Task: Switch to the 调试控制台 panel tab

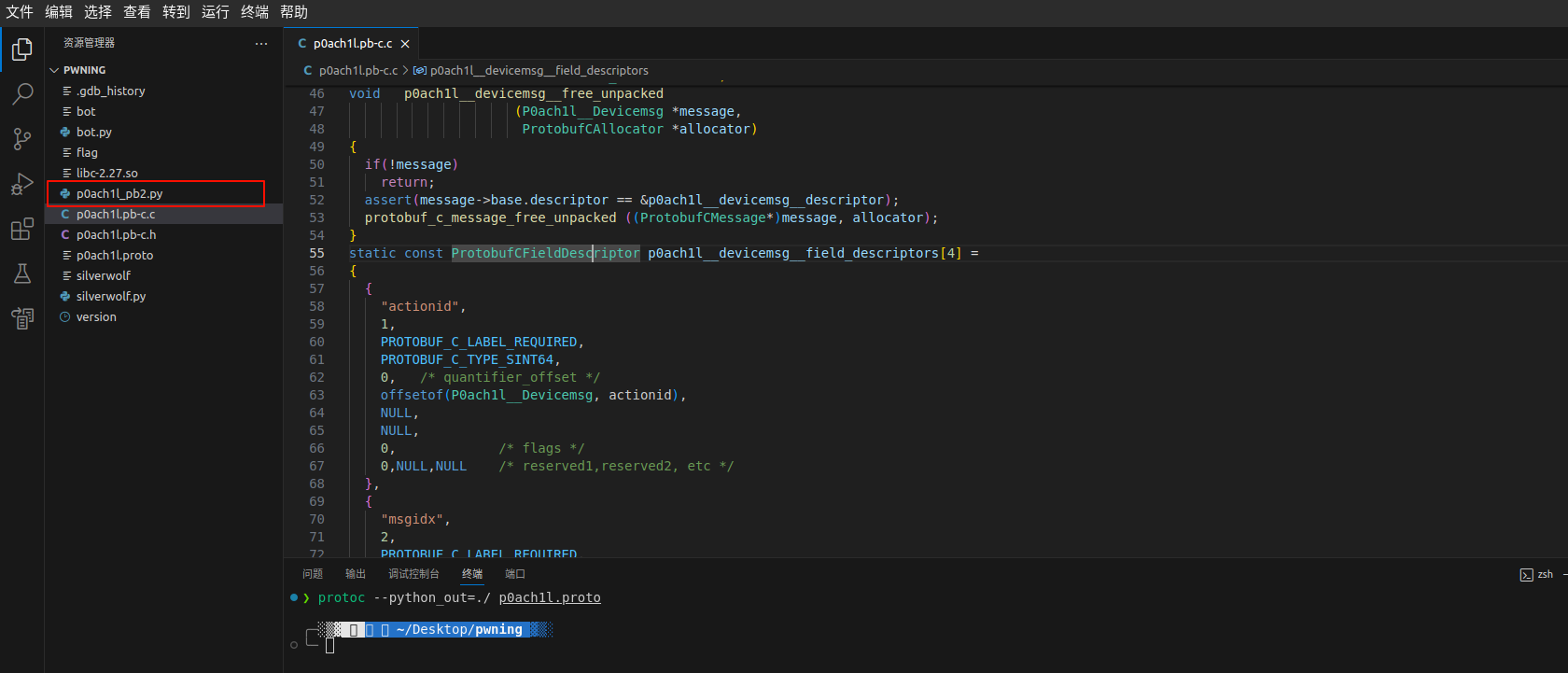Action: point(413,574)
